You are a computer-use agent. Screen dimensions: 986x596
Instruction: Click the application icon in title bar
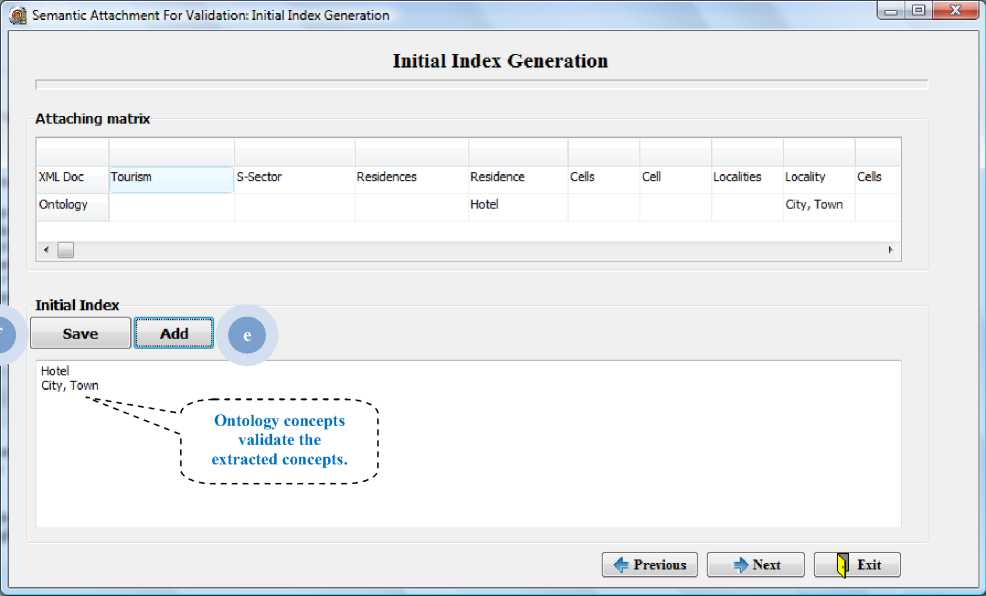pyautogui.click(x=18, y=15)
